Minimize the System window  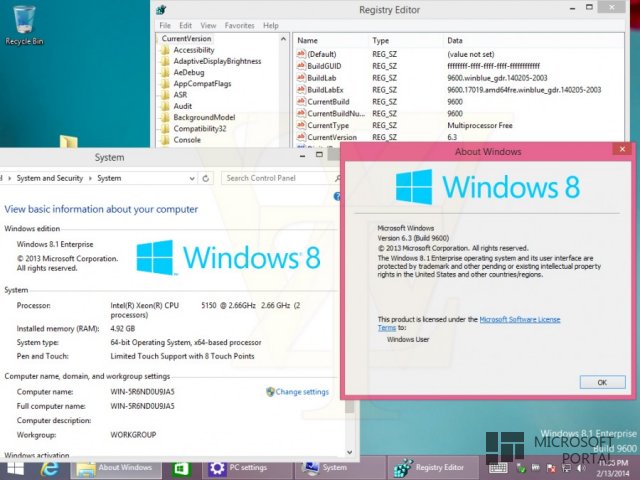302,156
